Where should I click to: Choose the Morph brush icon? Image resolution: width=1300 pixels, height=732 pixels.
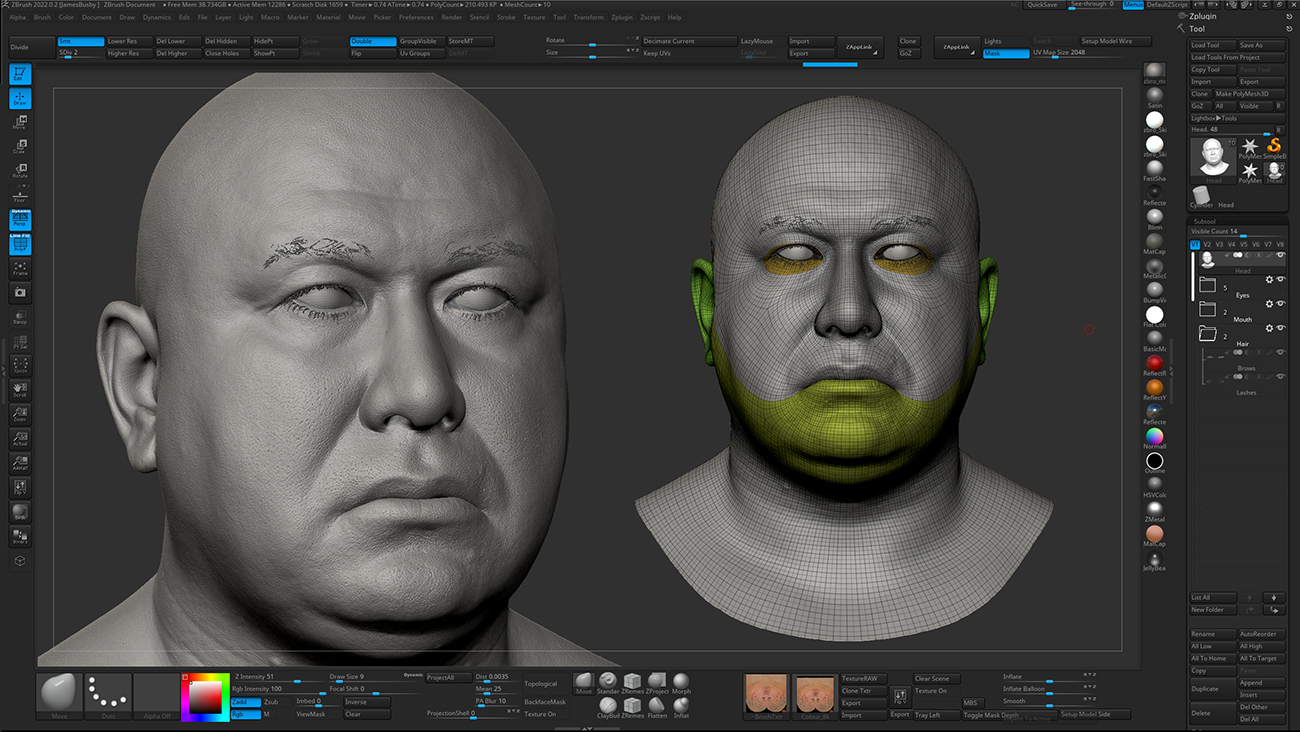(x=681, y=684)
